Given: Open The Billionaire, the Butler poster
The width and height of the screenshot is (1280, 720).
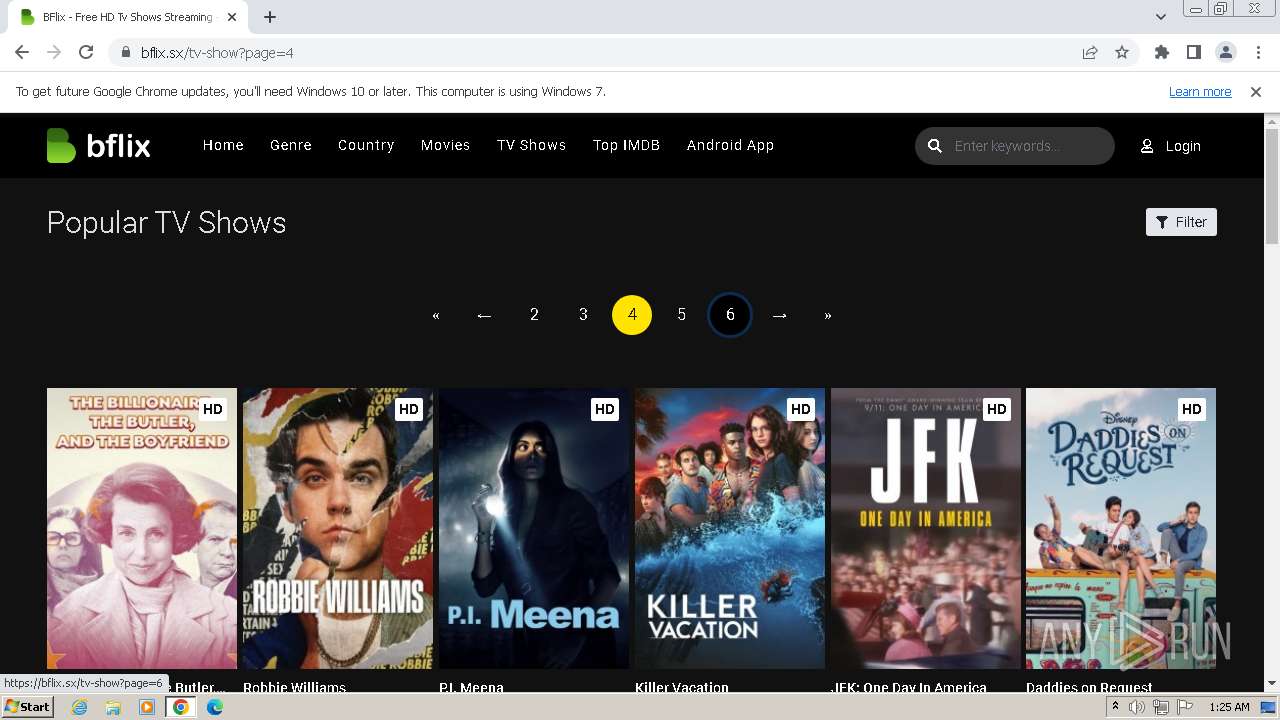Looking at the screenshot, I should pyautogui.click(x=142, y=528).
